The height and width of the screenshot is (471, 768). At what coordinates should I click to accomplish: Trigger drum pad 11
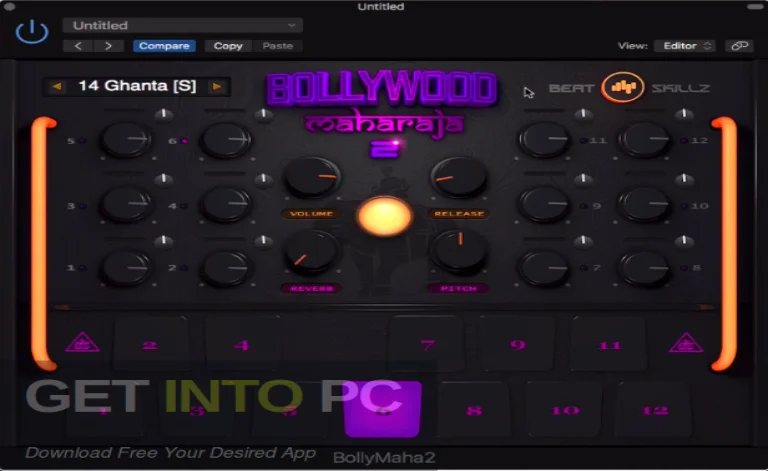pyautogui.click(x=609, y=344)
